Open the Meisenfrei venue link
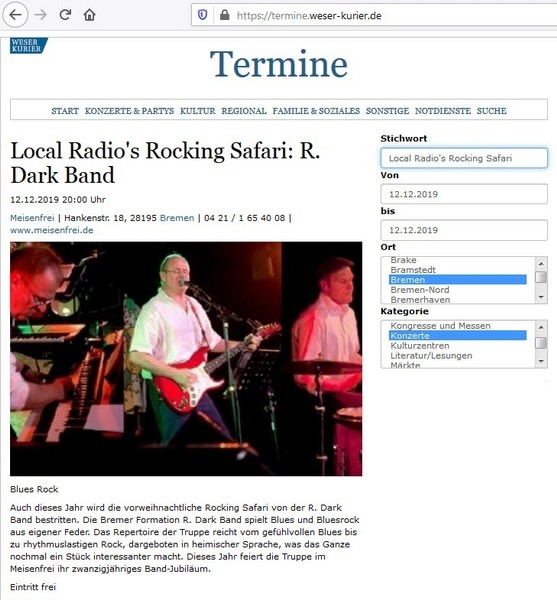 tap(32, 218)
